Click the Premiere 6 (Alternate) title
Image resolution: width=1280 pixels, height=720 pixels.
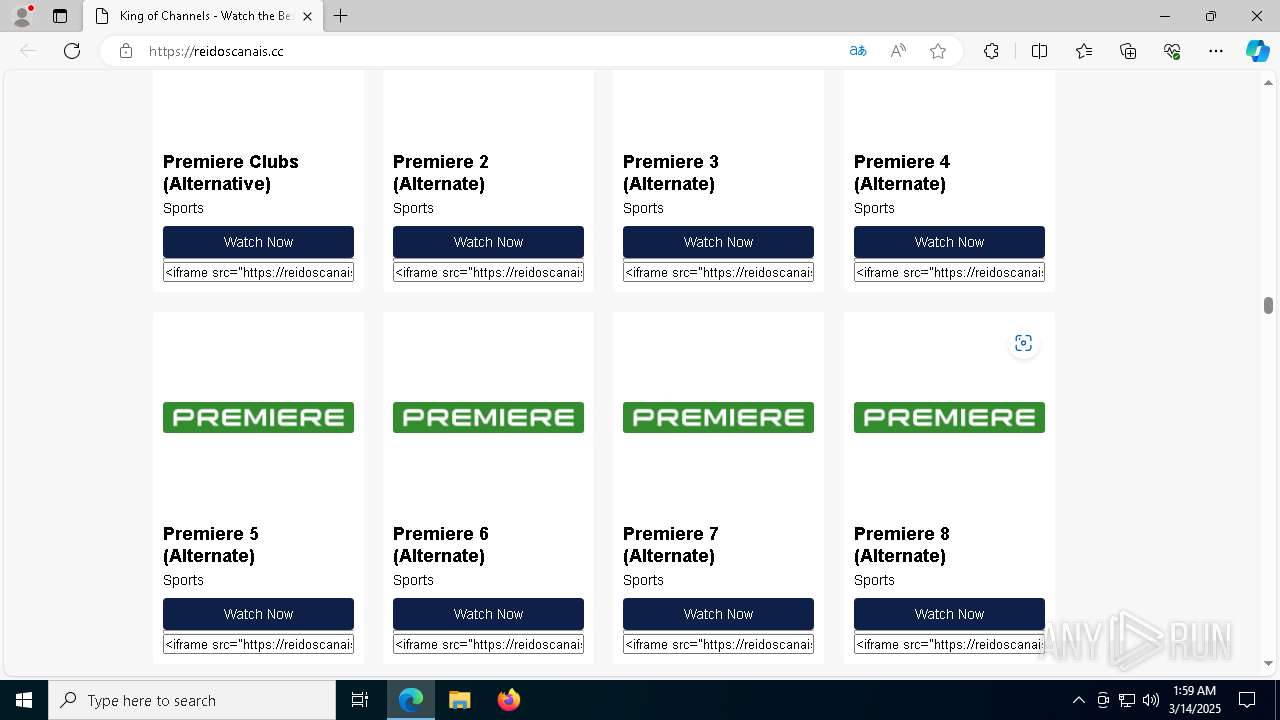pyautogui.click(x=441, y=545)
